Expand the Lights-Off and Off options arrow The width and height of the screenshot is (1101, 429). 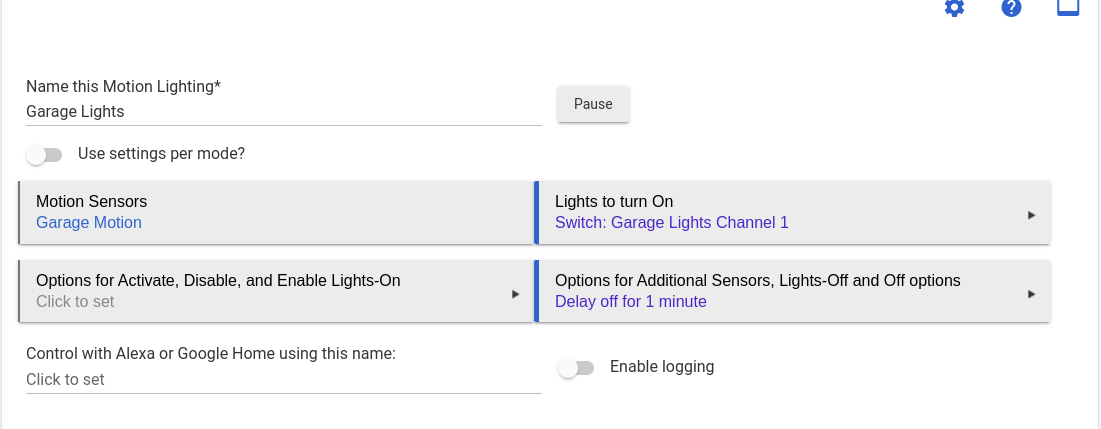1031,294
